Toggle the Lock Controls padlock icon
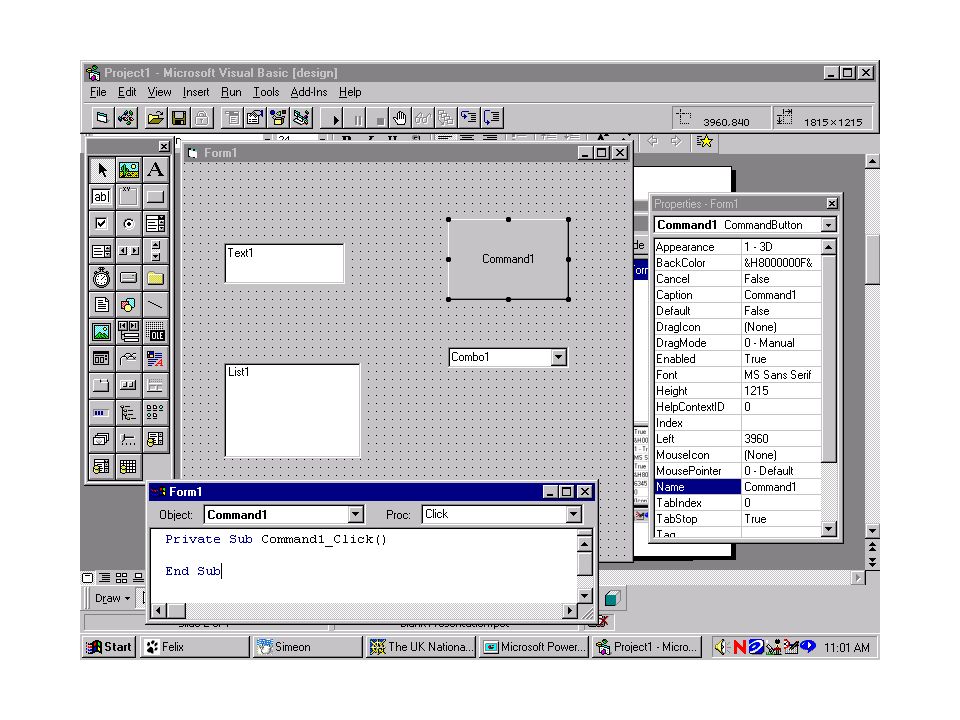This screenshot has height=720, width=960. 202,118
